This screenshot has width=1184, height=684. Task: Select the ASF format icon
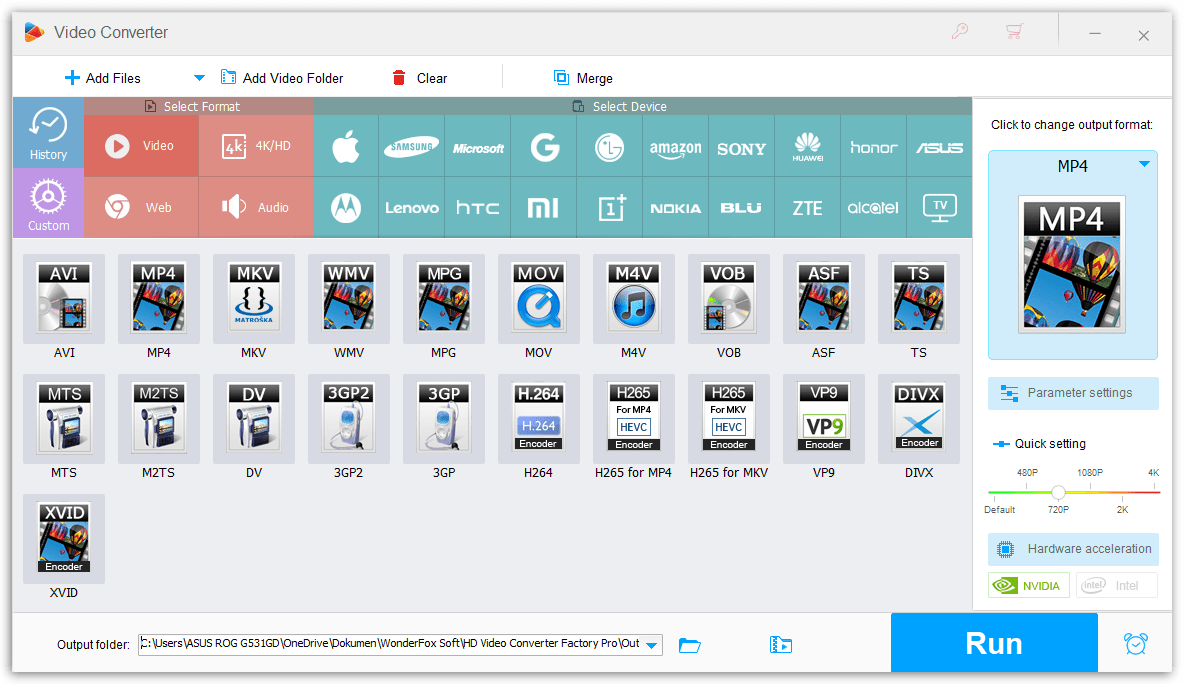(824, 299)
